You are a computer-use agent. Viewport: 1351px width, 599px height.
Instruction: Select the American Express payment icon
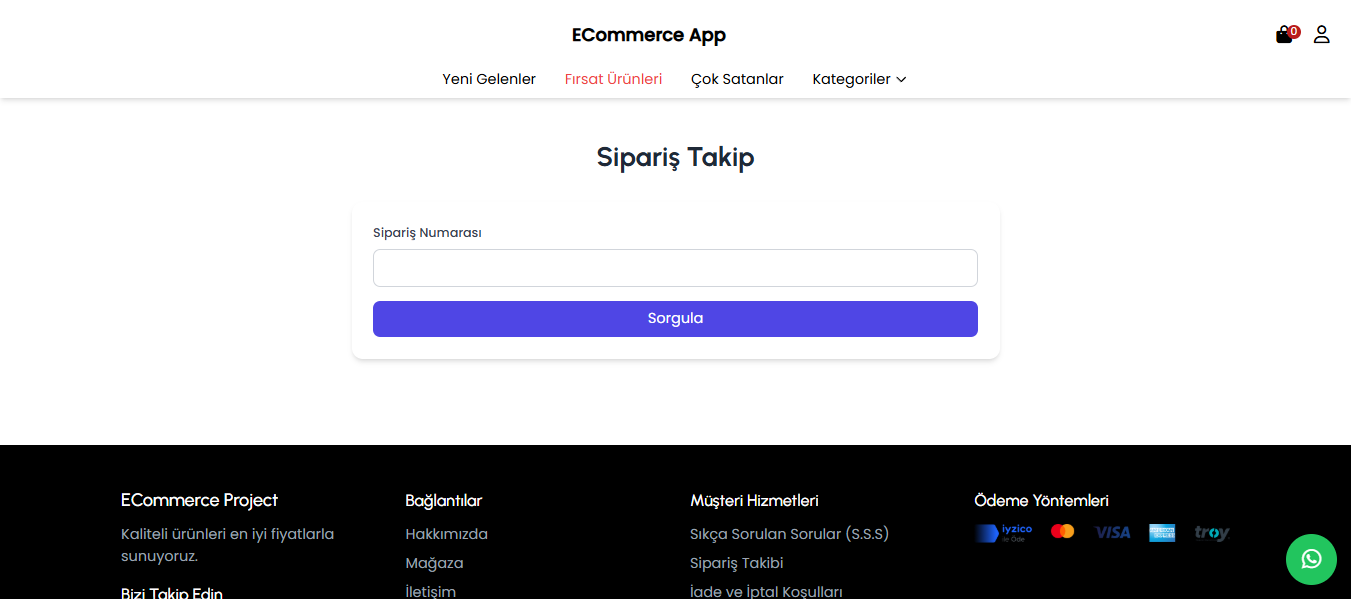(1162, 531)
